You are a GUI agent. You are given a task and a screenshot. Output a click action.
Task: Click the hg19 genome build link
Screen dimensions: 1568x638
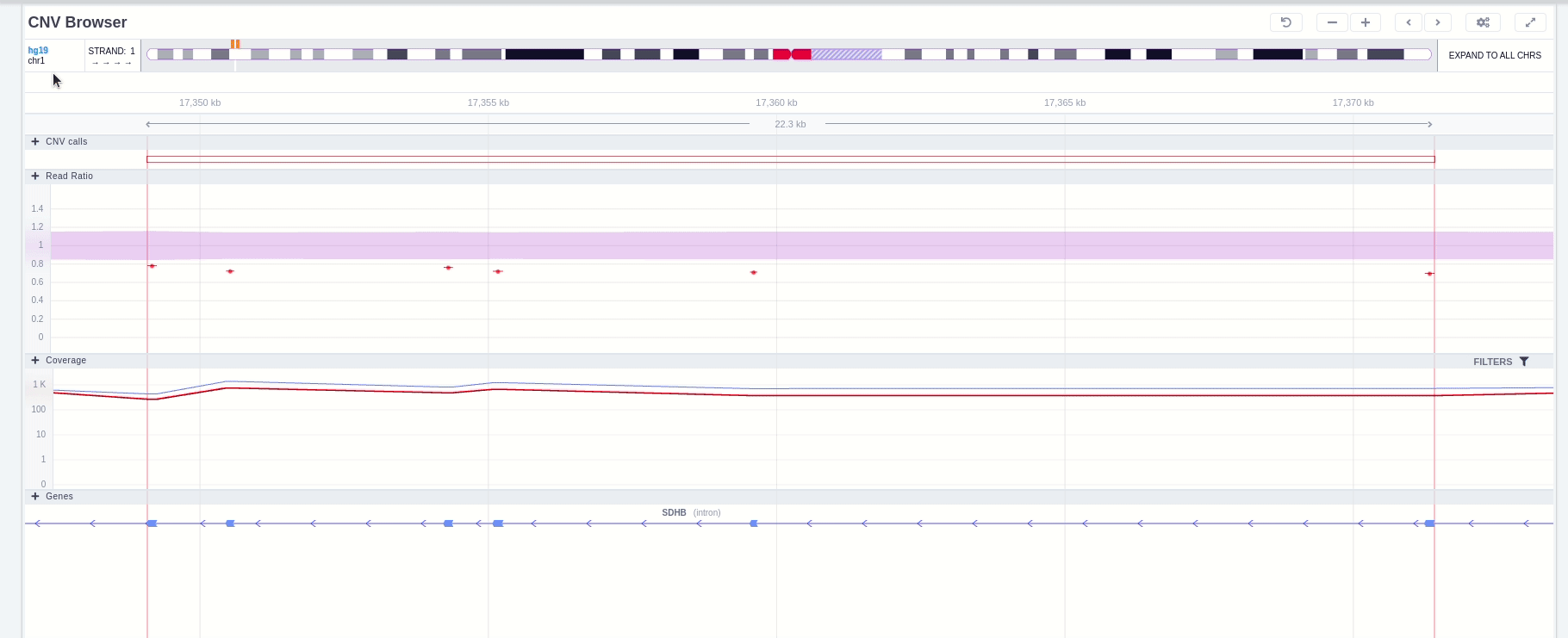point(38,50)
